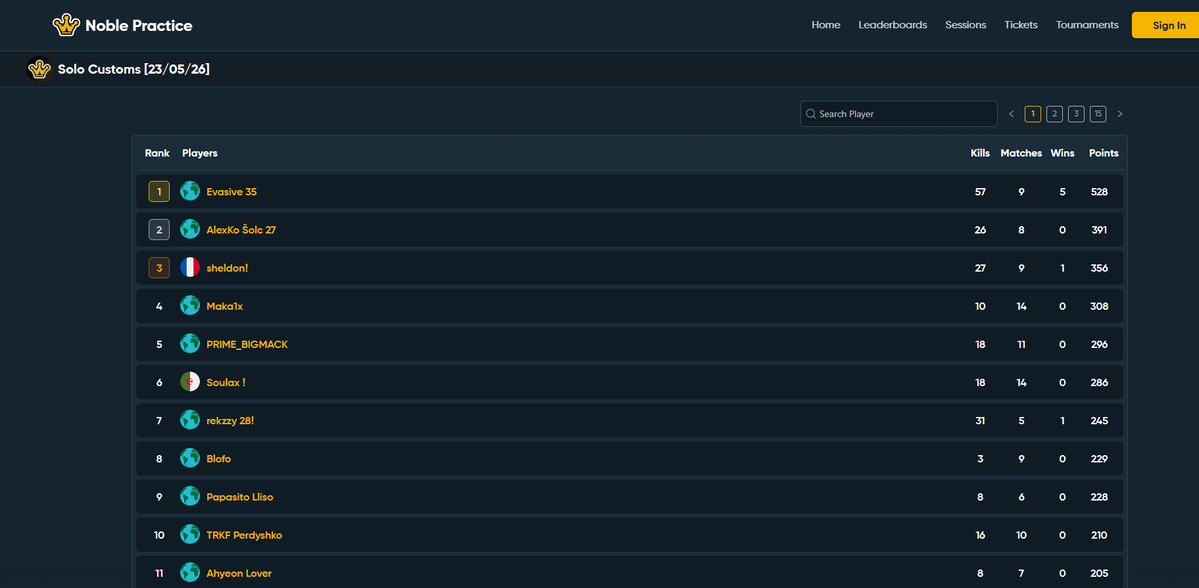Screen dimensions: 1199x588
Task: Open Blofo player link
Action: pyautogui.click(x=219, y=460)
